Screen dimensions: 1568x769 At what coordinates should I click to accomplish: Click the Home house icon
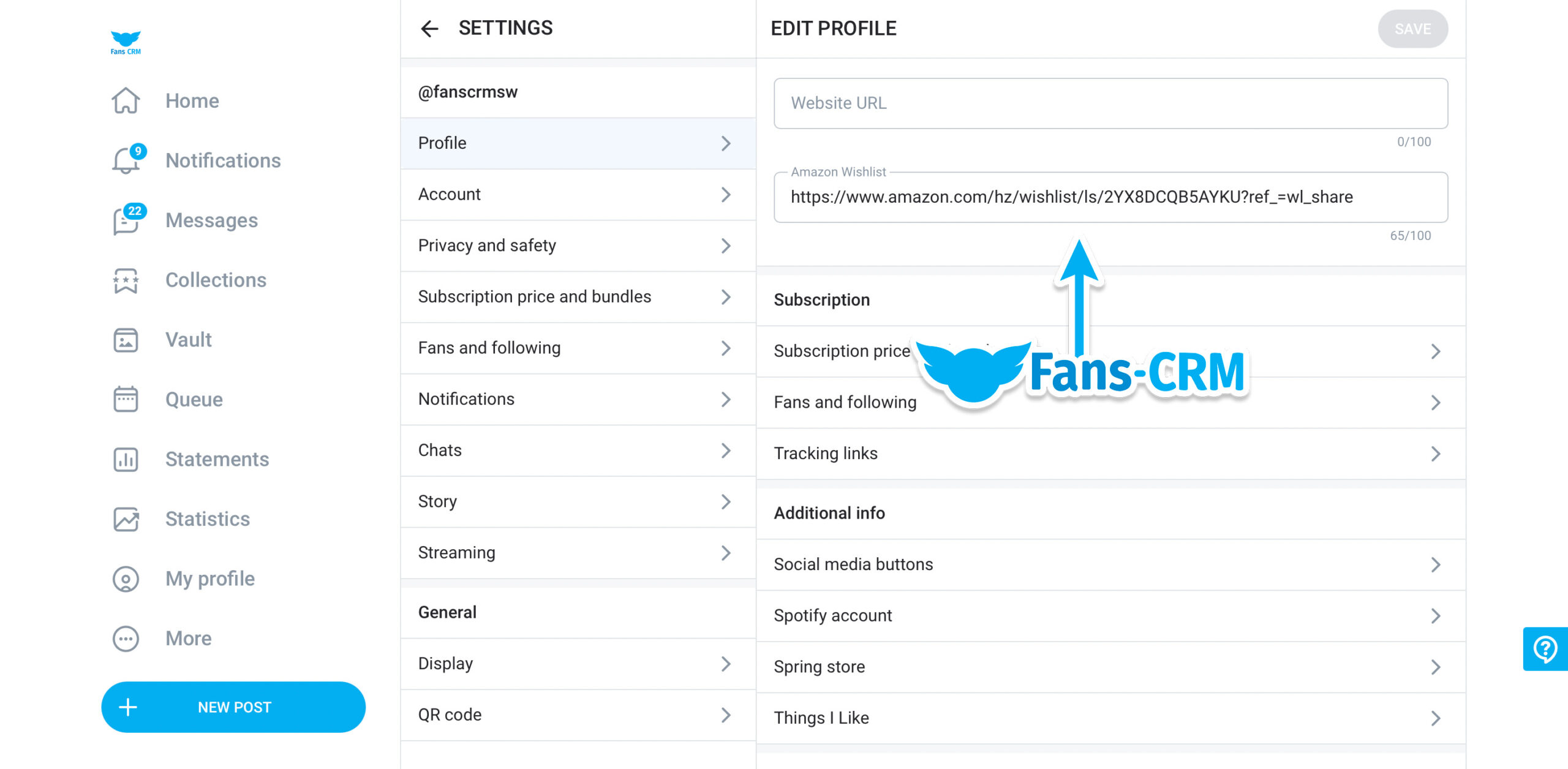(126, 101)
